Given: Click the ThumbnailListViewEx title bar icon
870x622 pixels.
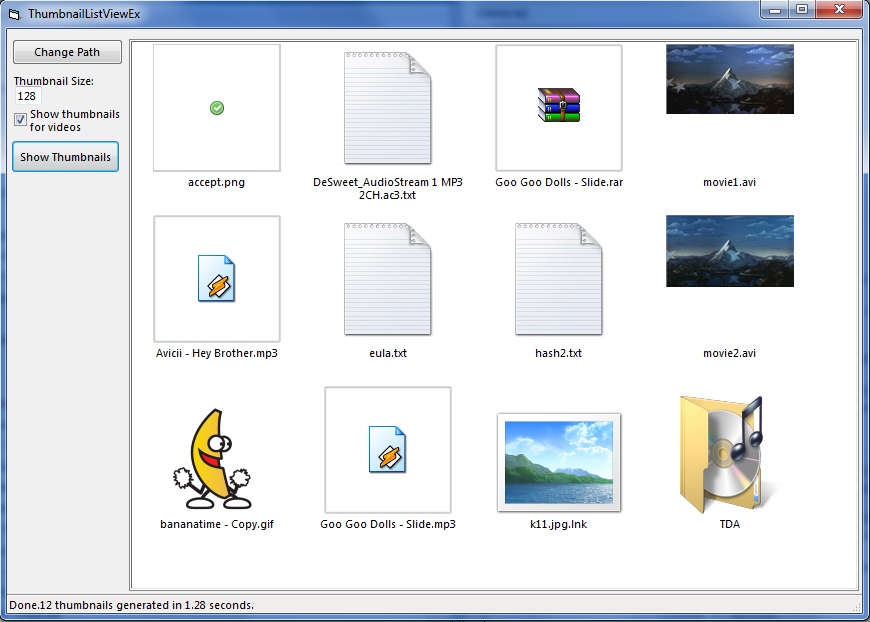Looking at the screenshot, I should [x=12, y=10].
